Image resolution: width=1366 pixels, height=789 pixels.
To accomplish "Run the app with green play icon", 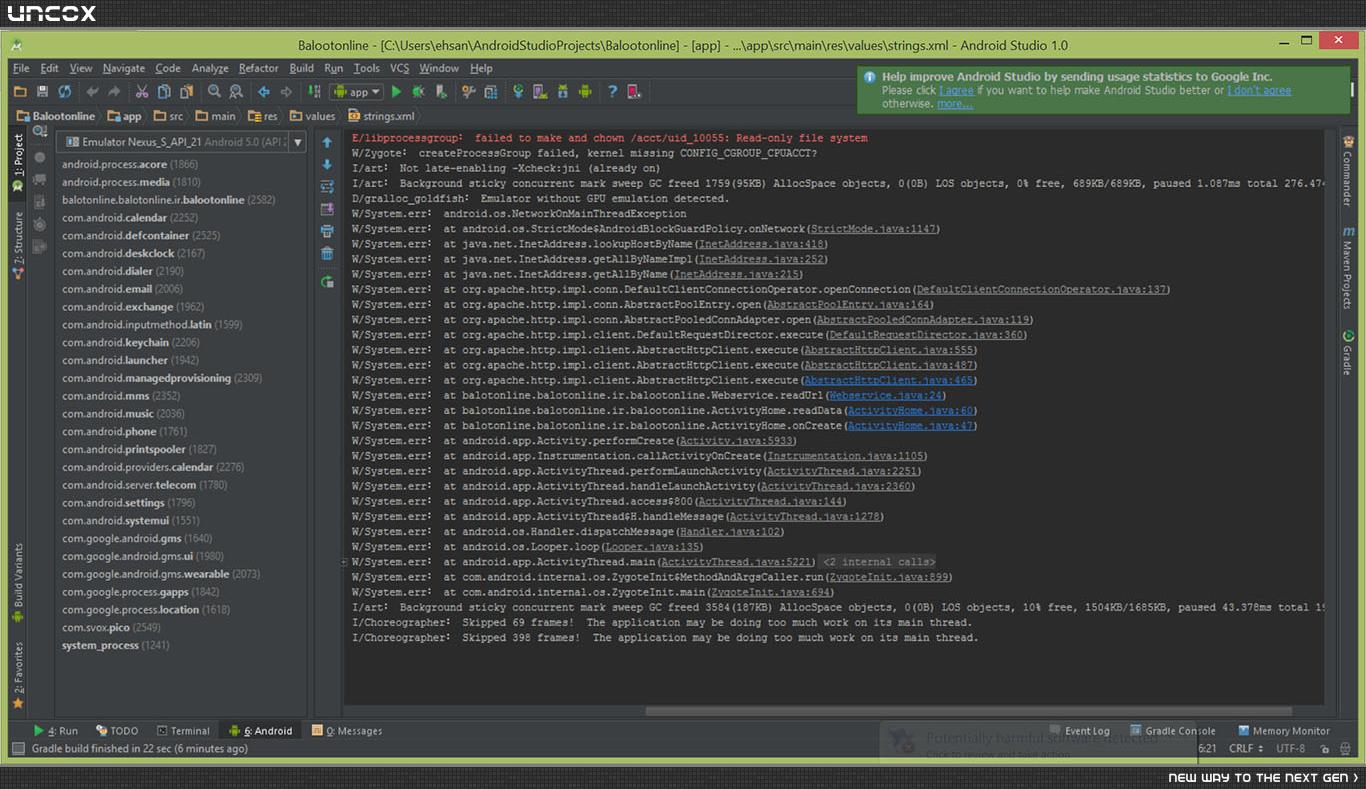I will (x=396, y=92).
